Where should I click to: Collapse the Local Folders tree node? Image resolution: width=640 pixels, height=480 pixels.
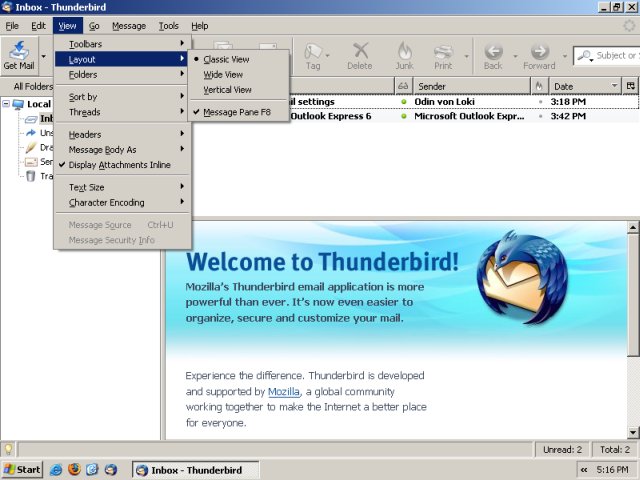point(6,104)
